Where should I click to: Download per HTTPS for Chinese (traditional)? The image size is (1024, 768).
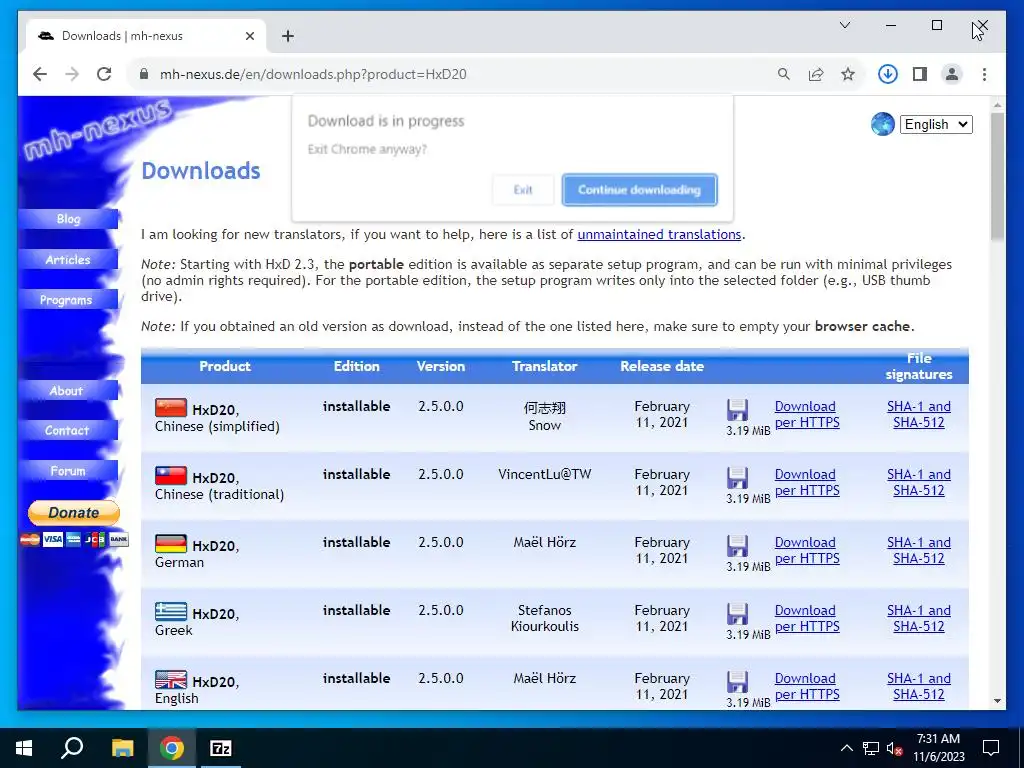pos(807,483)
